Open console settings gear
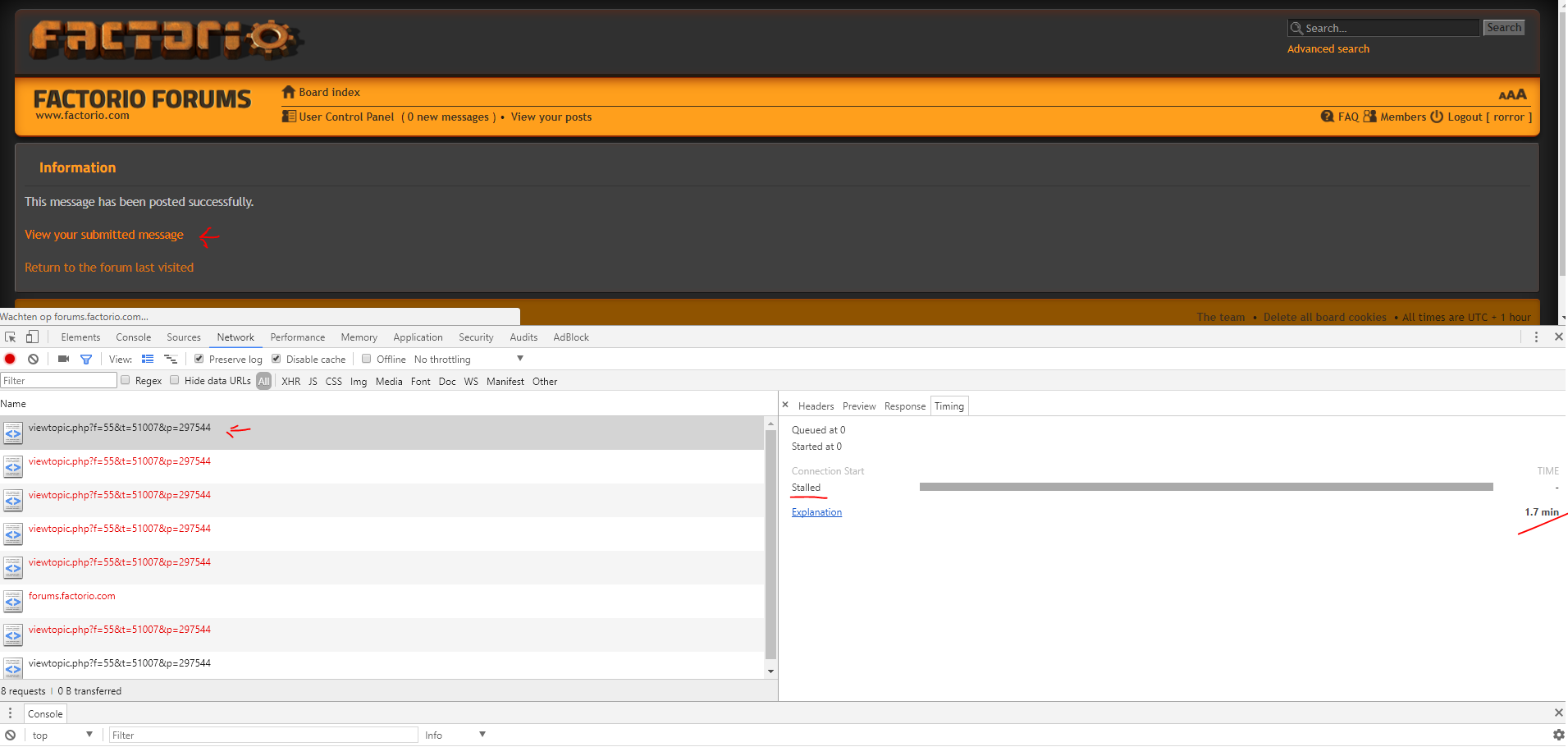Image resolution: width=1568 pixels, height=747 pixels. click(1558, 736)
